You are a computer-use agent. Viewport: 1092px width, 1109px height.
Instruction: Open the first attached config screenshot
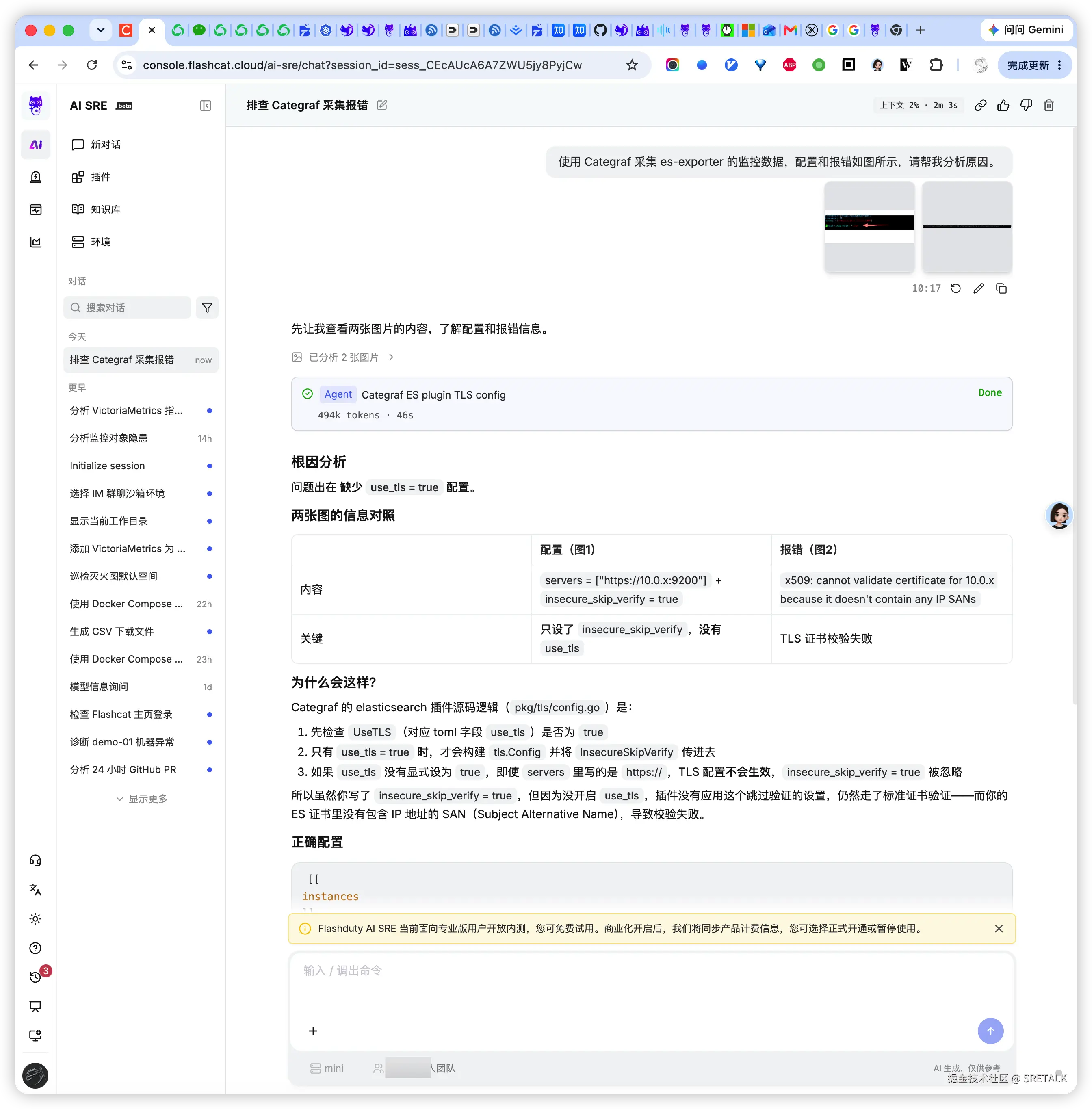pyautogui.click(x=869, y=227)
